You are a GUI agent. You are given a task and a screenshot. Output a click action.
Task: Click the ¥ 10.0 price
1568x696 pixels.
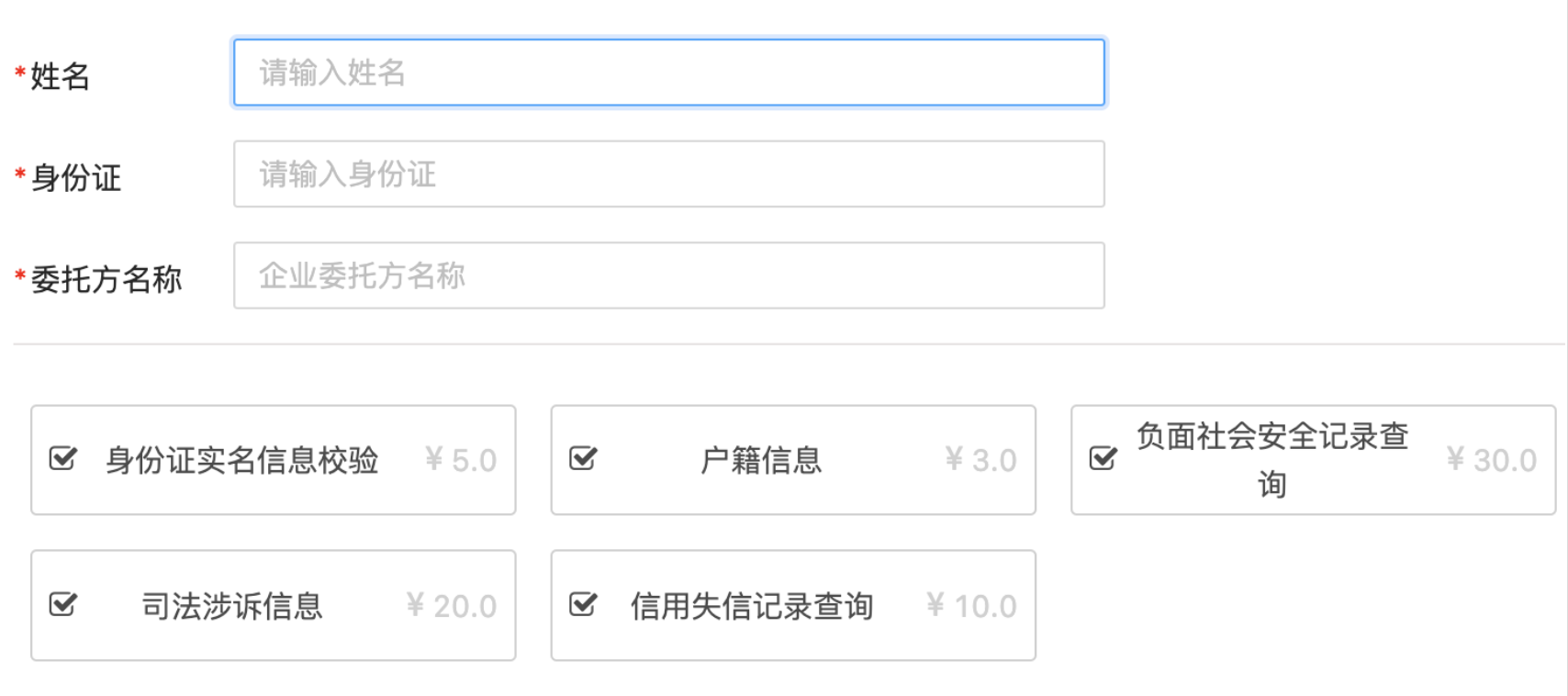coord(971,606)
